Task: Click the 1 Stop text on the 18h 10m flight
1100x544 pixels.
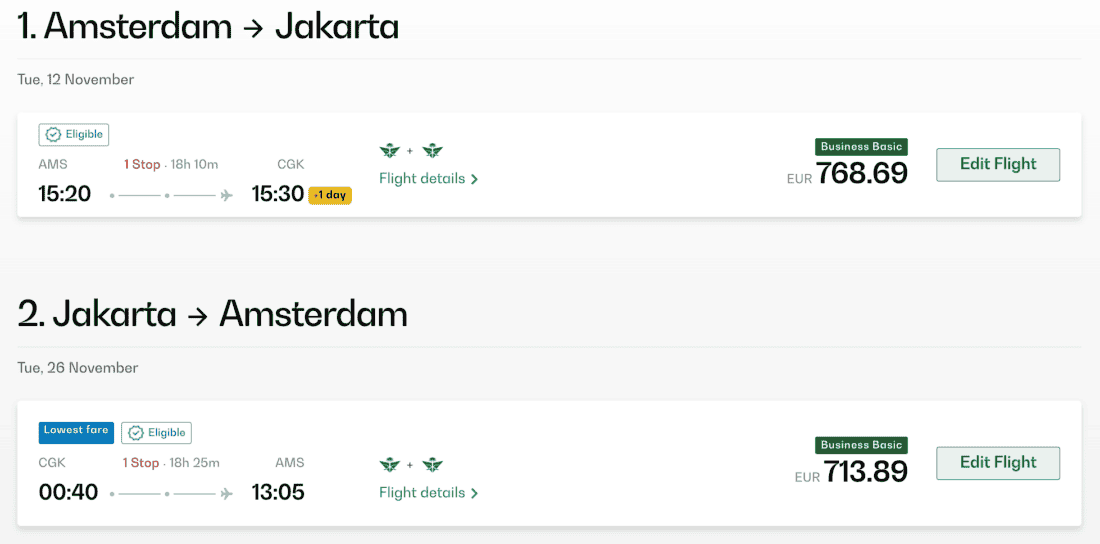Action: pos(142,164)
